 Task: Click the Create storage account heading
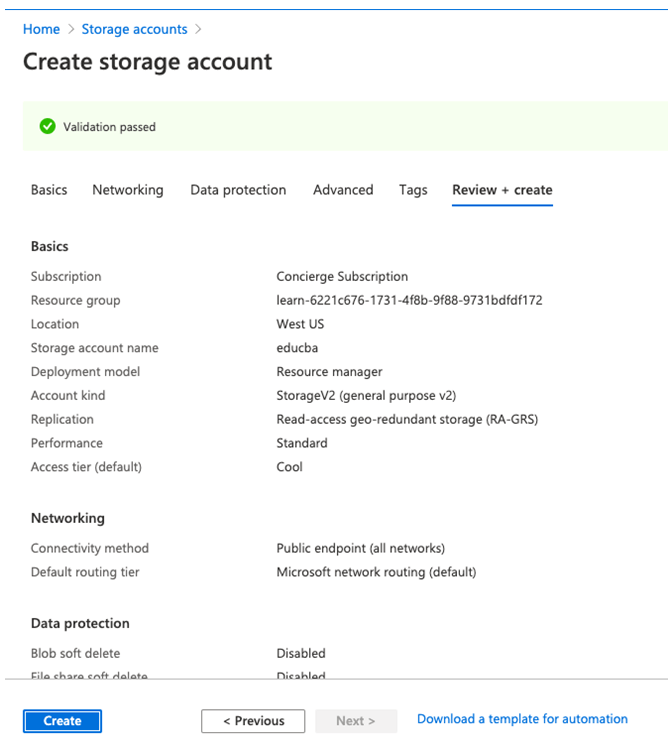pos(147,62)
